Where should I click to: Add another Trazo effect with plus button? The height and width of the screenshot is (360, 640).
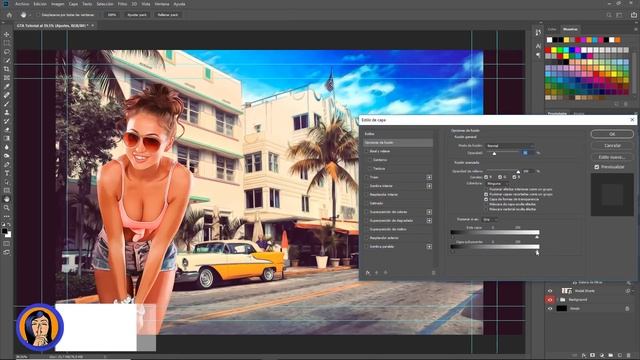click(x=429, y=177)
